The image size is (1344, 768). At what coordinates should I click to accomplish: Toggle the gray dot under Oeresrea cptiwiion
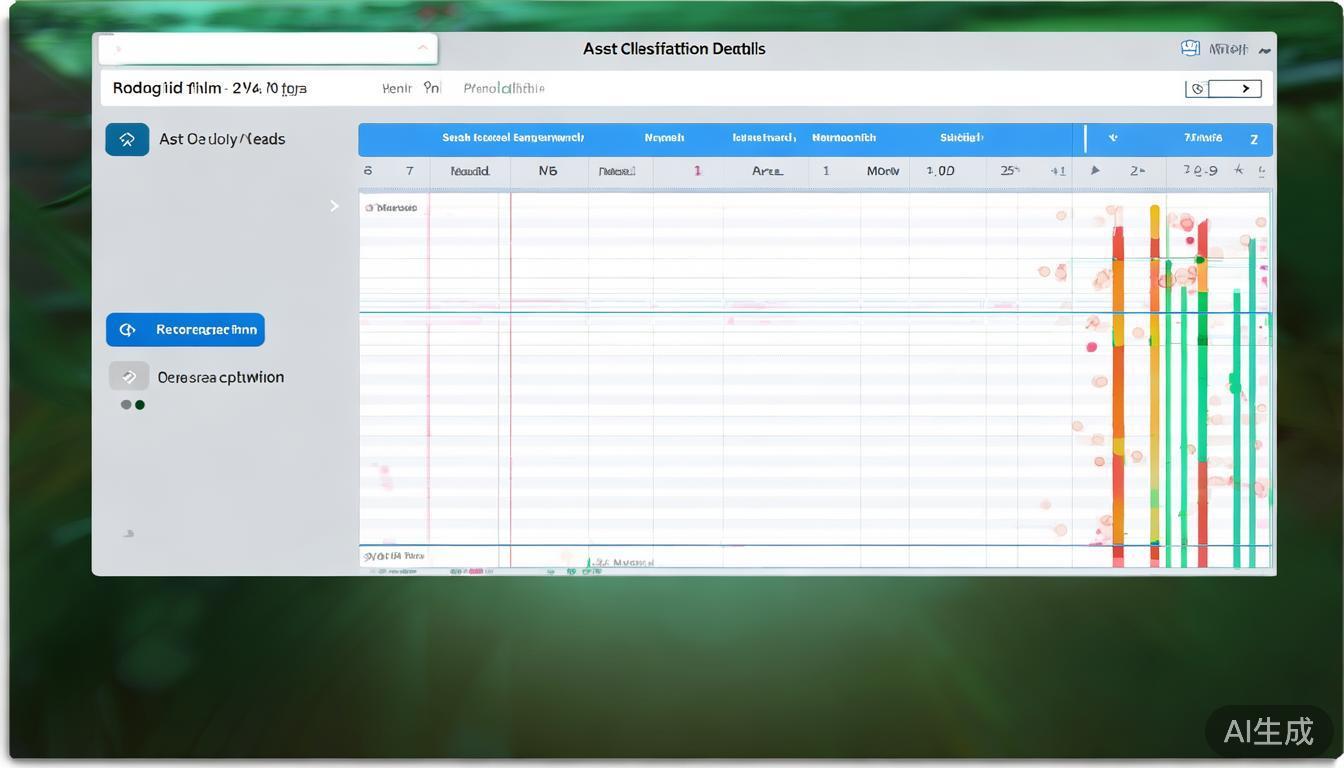126,405
